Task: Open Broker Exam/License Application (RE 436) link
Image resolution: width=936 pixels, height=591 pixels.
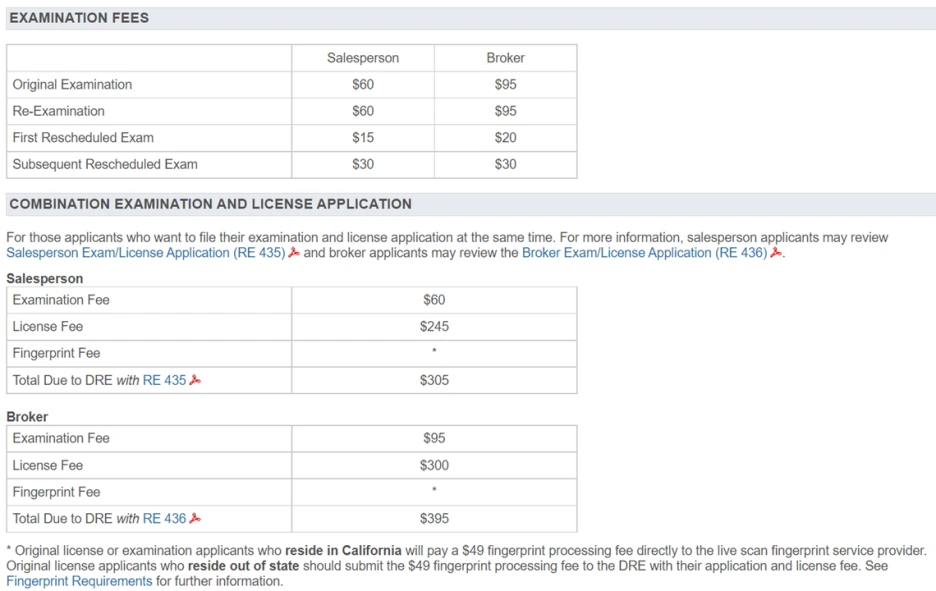Action: 644,253
